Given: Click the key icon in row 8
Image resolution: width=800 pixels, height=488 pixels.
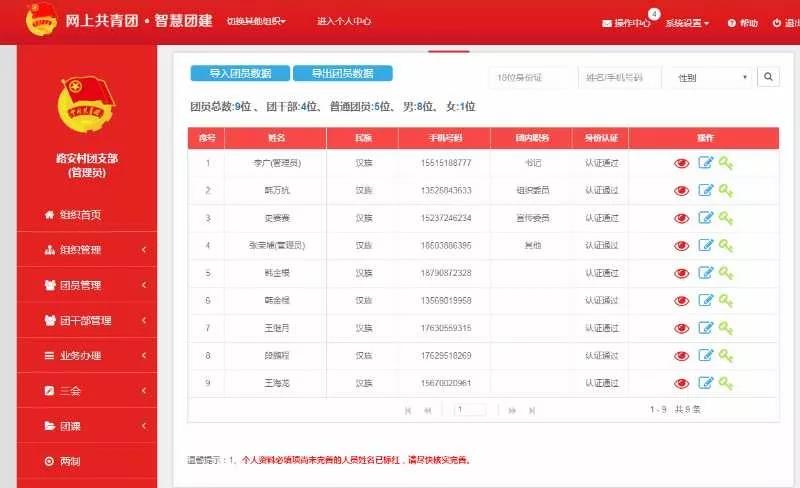Looking at the screenshot, I should tap(726, 356).
